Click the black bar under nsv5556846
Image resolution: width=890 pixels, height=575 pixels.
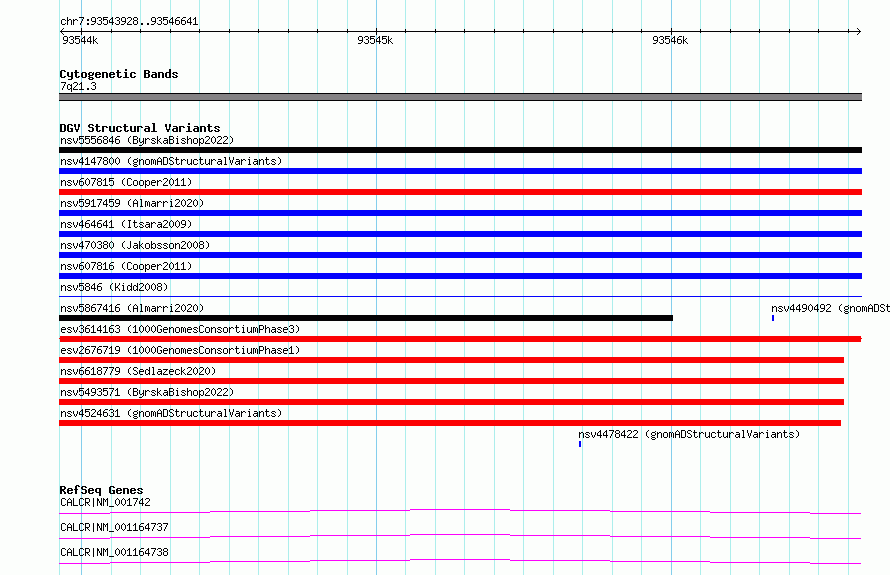460,150
